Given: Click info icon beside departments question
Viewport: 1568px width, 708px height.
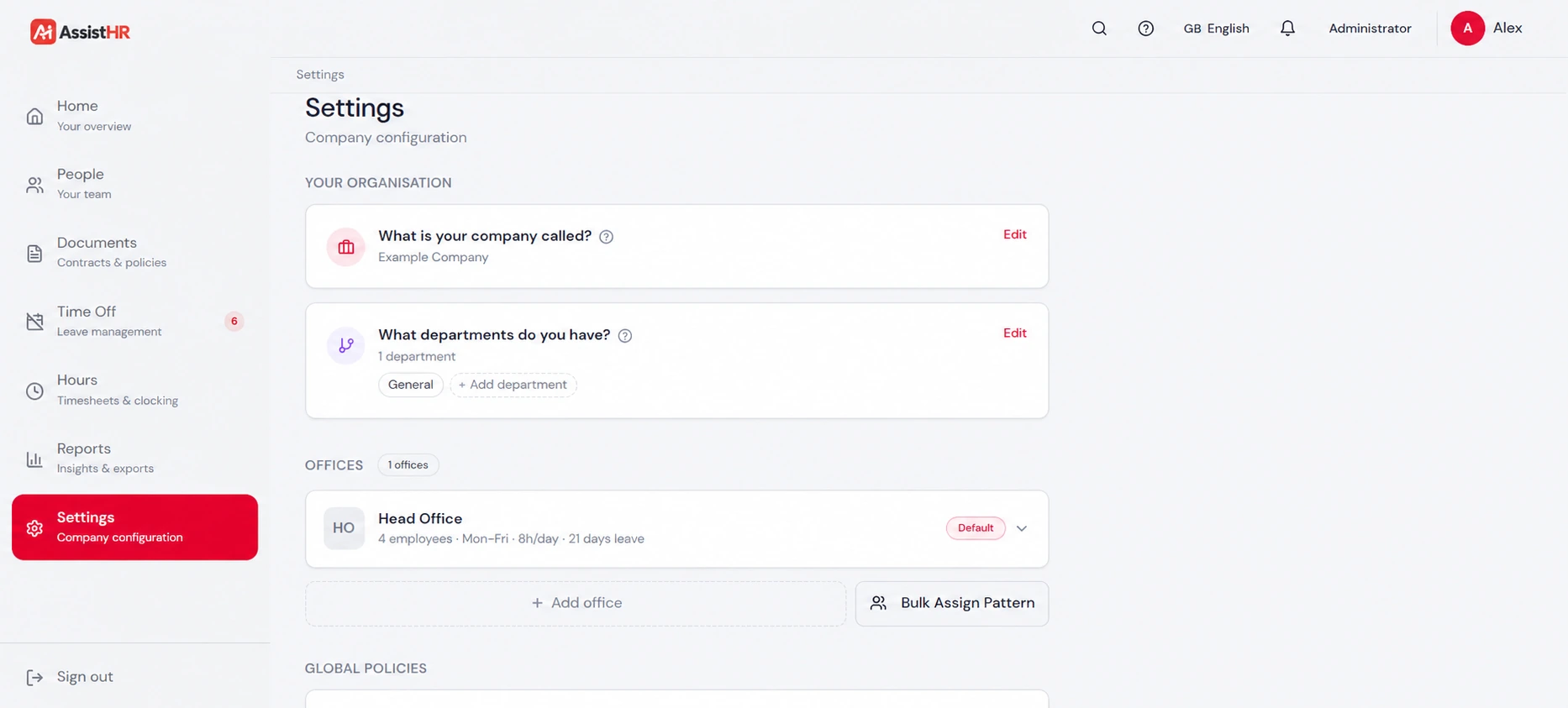Looking at the screenshot, I should point(625,335).
